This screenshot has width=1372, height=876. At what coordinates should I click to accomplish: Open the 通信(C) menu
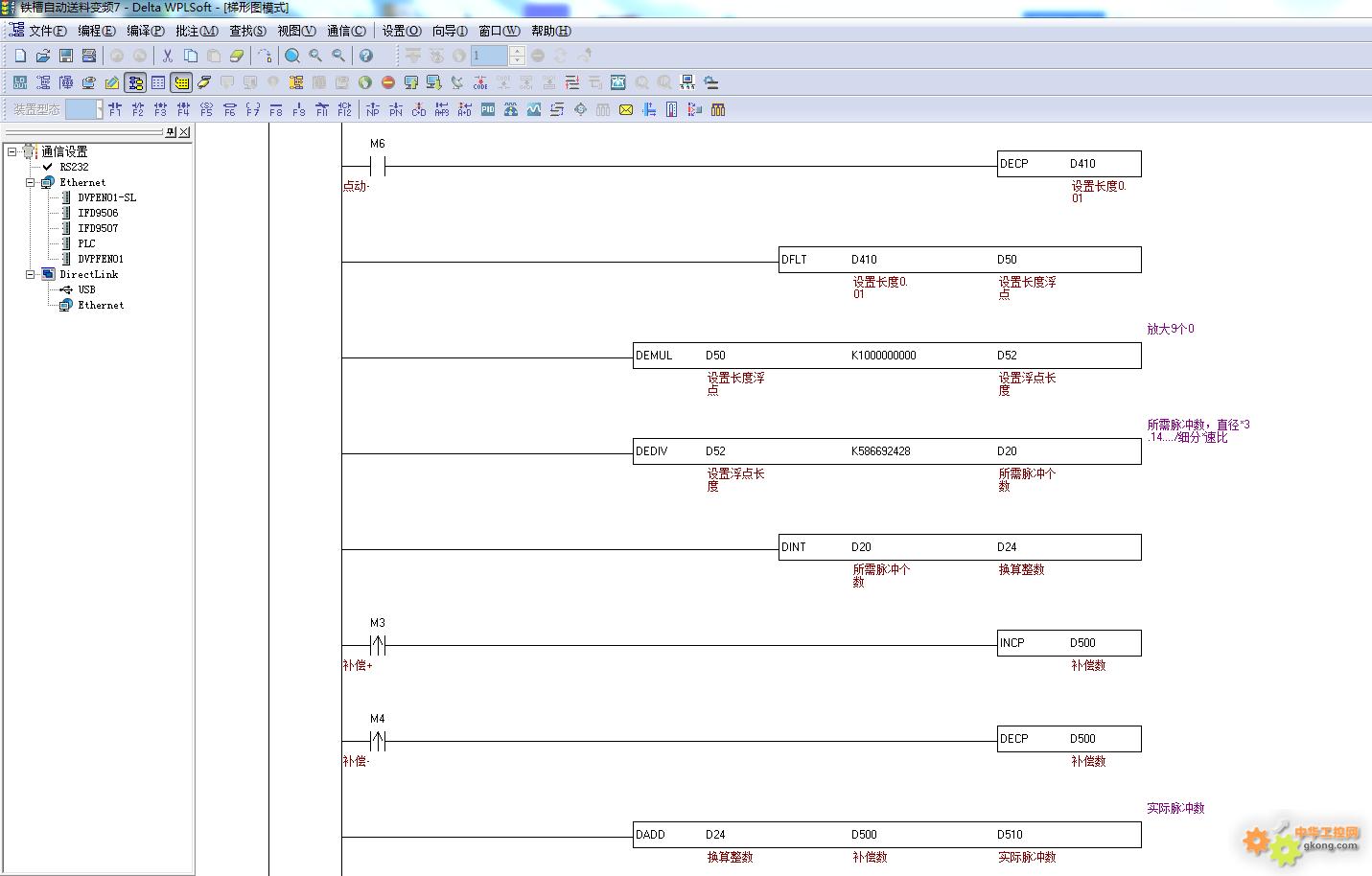(346, 31)
